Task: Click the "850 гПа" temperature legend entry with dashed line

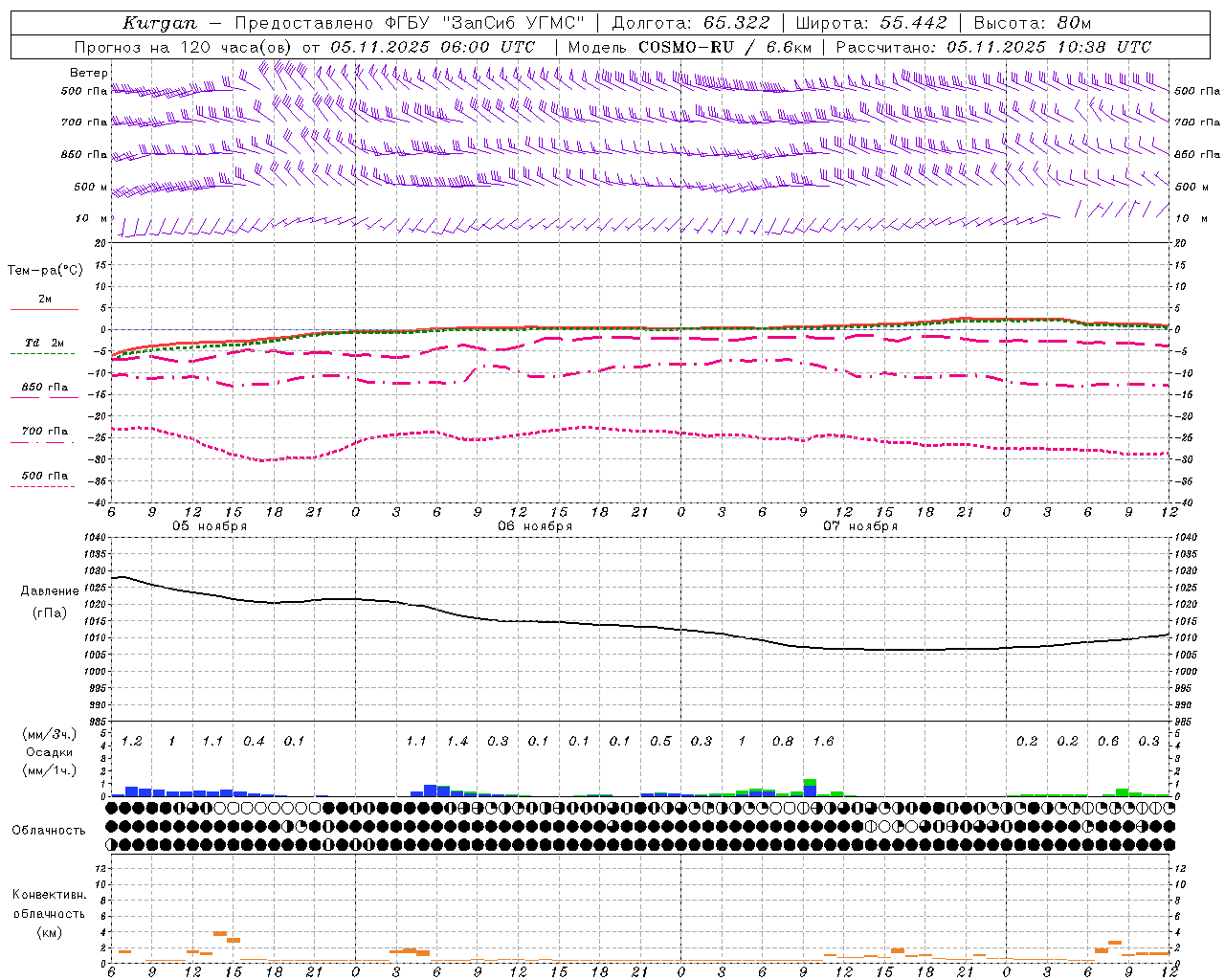Action: (44, 388)
